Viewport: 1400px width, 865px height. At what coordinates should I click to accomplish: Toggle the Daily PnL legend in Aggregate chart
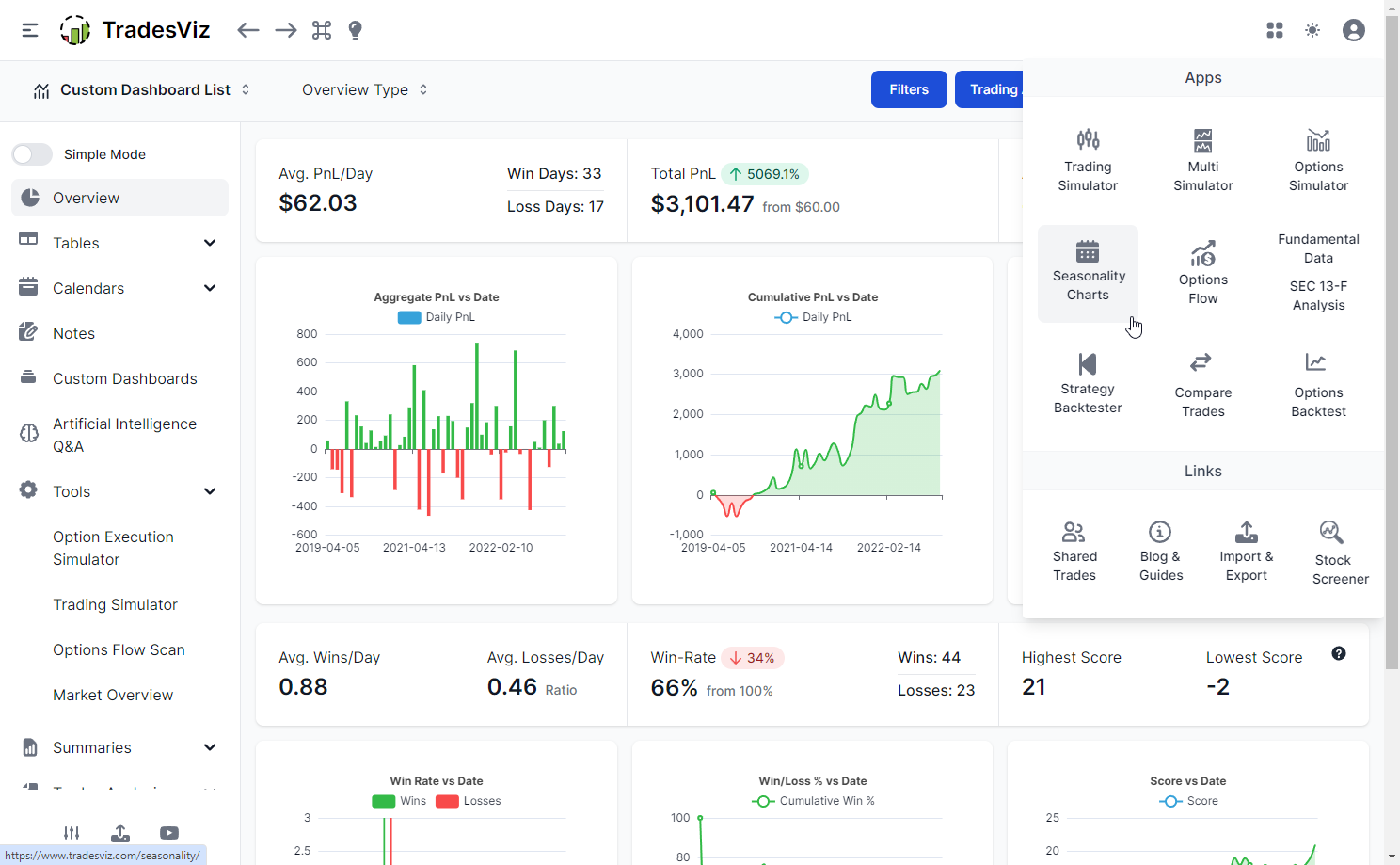(x=437, y=317)
